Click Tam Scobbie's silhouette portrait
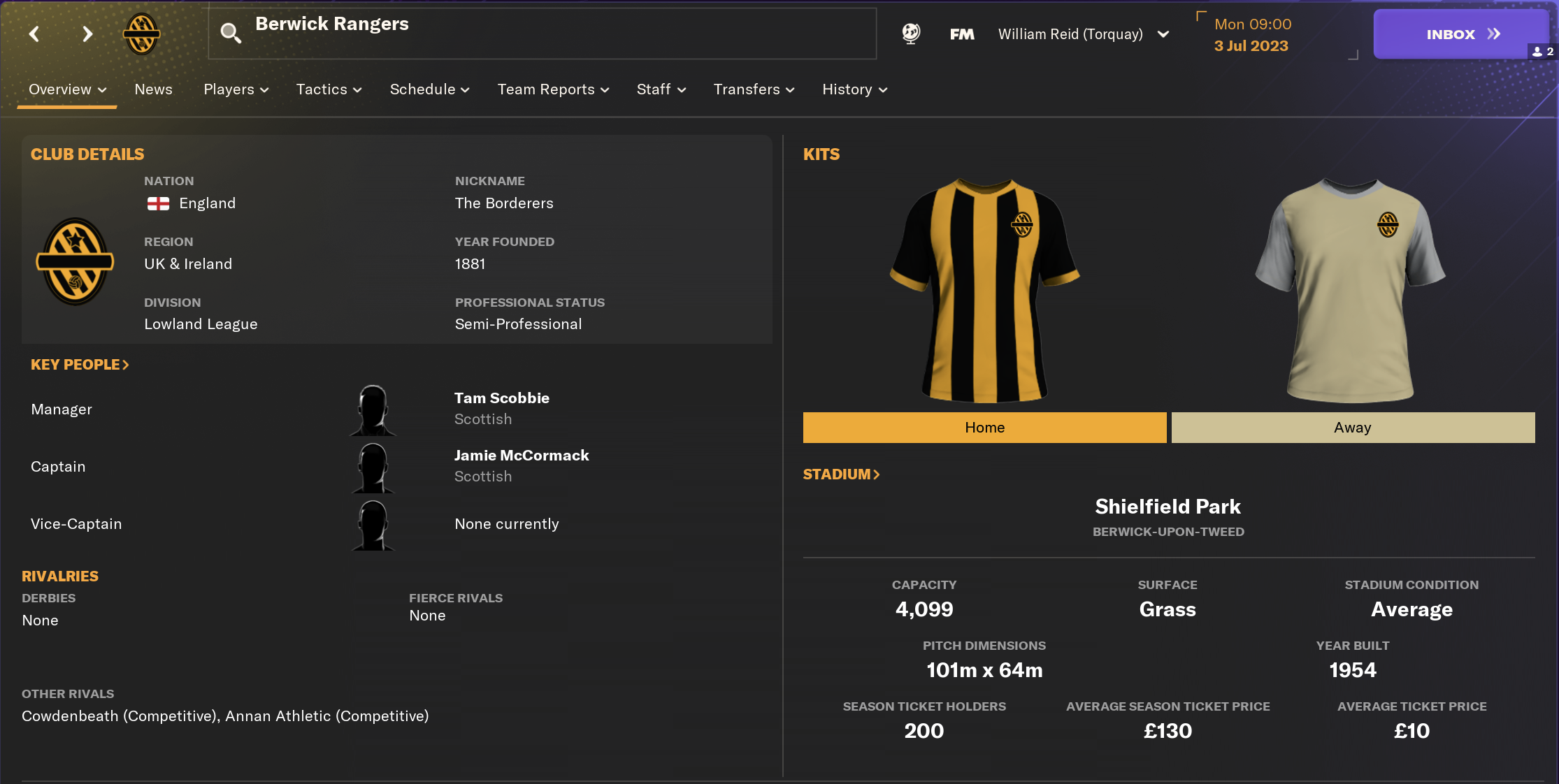This screenshot has width=1559, height=784. click(x=373, y=409)
